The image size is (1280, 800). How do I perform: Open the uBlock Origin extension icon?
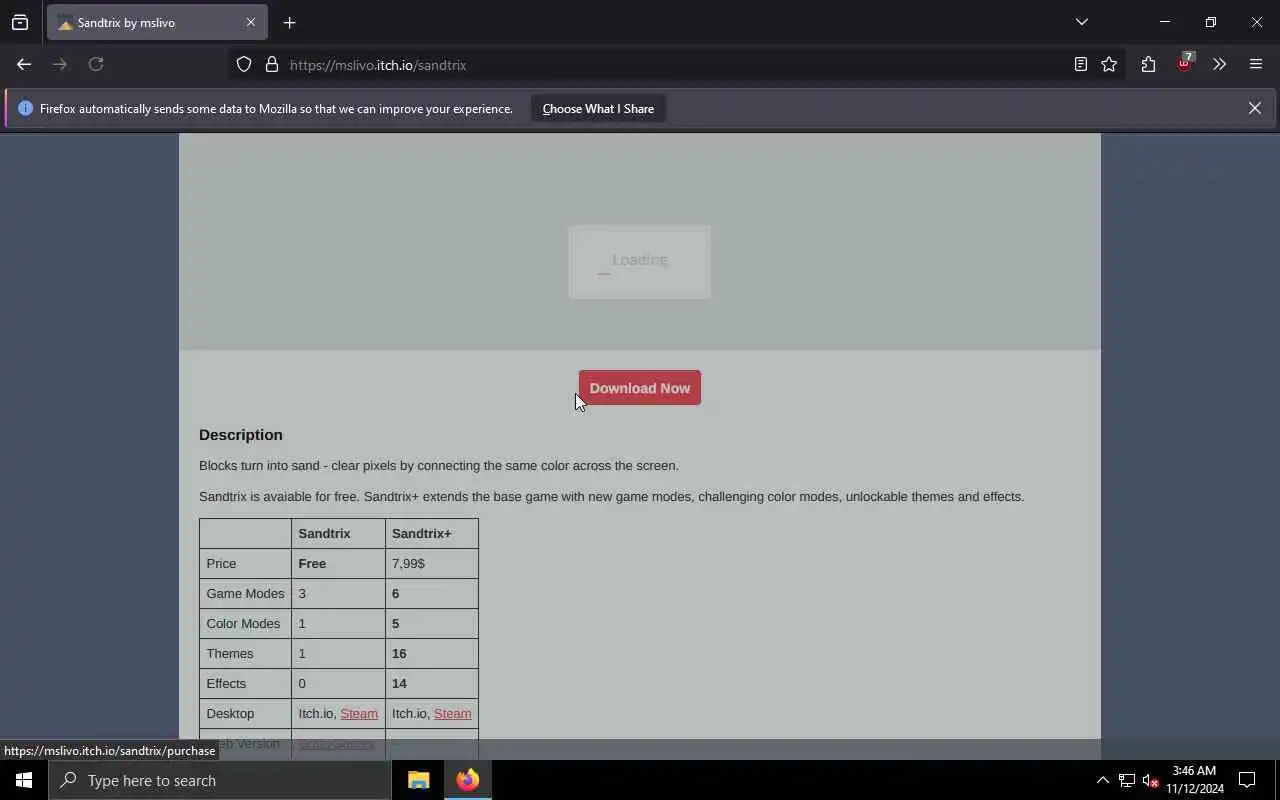(1184, 64)
